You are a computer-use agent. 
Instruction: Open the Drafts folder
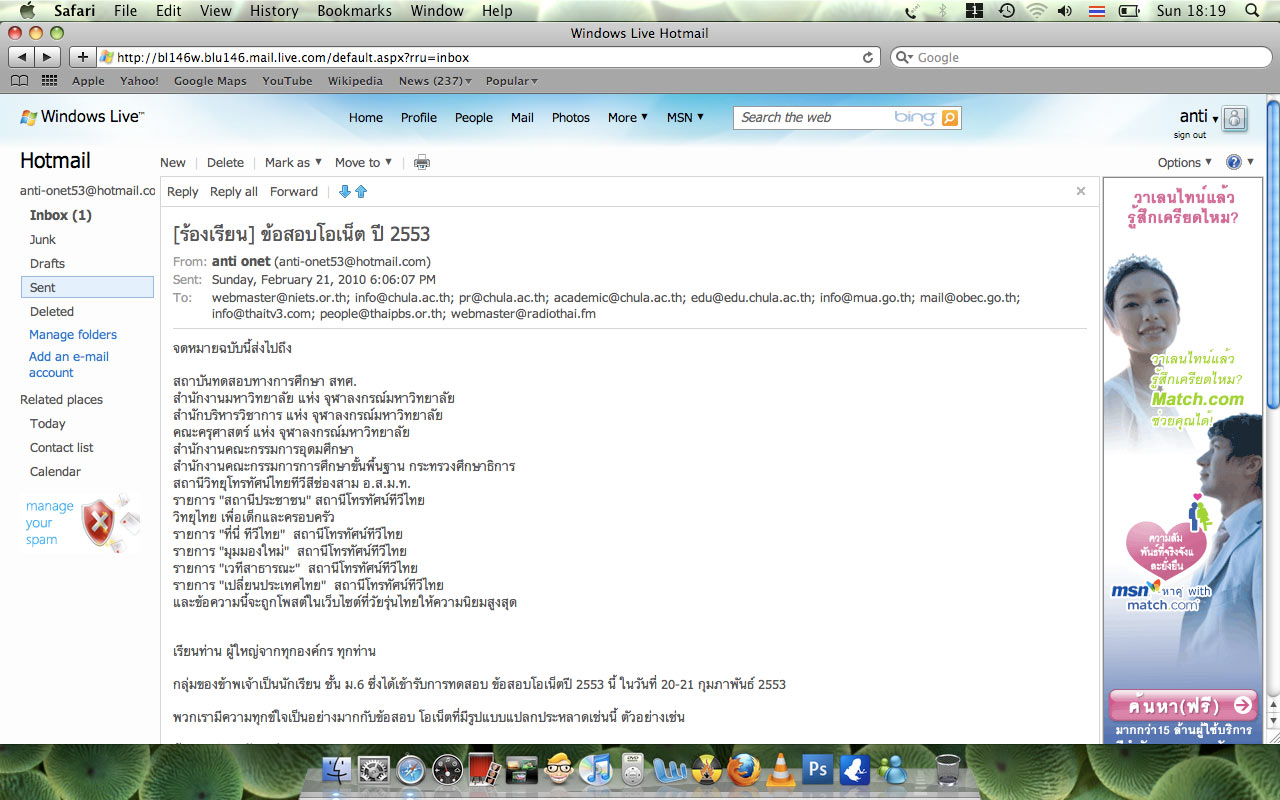point(47,263)
